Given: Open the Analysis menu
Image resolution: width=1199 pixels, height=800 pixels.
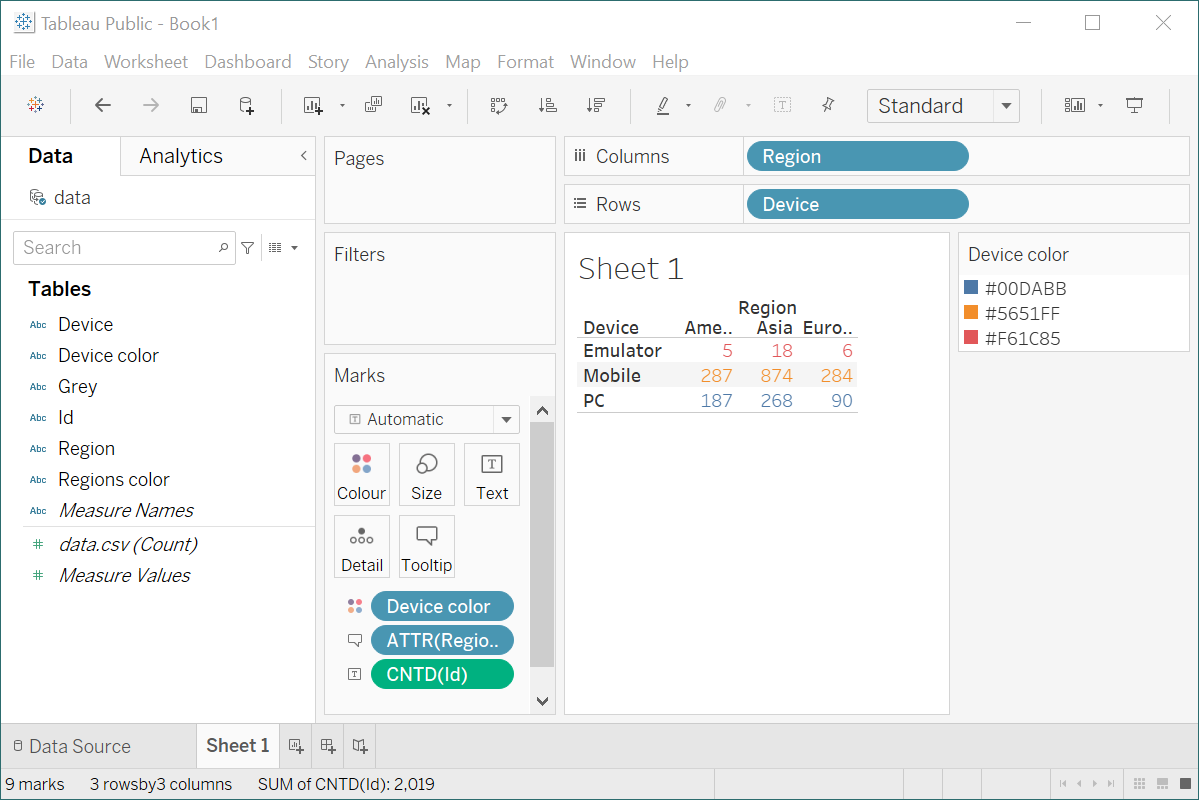Looking at the screenshot, I should [397, 61].
